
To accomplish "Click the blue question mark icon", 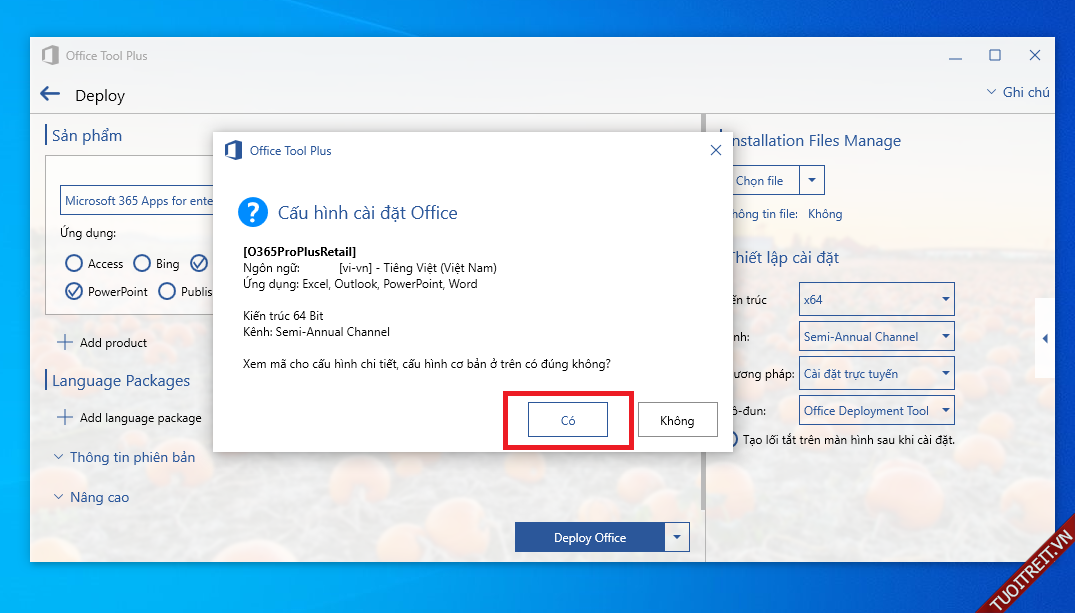I will (x=252, y=212).
